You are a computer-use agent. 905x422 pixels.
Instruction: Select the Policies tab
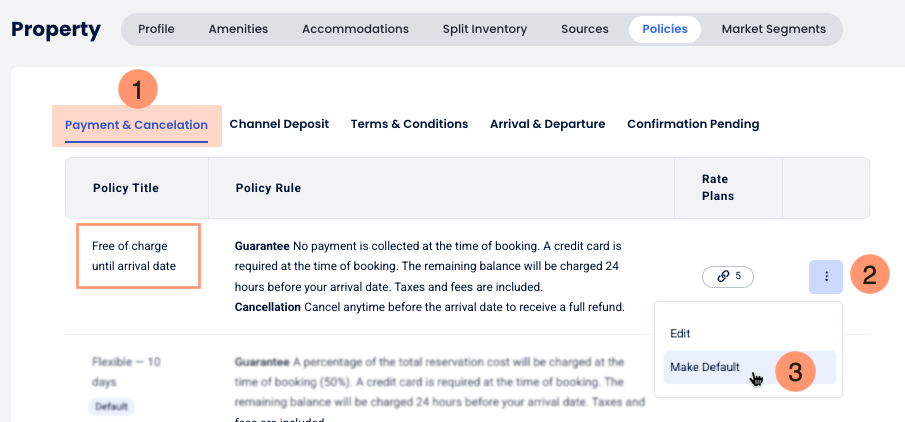click(665, 29)
